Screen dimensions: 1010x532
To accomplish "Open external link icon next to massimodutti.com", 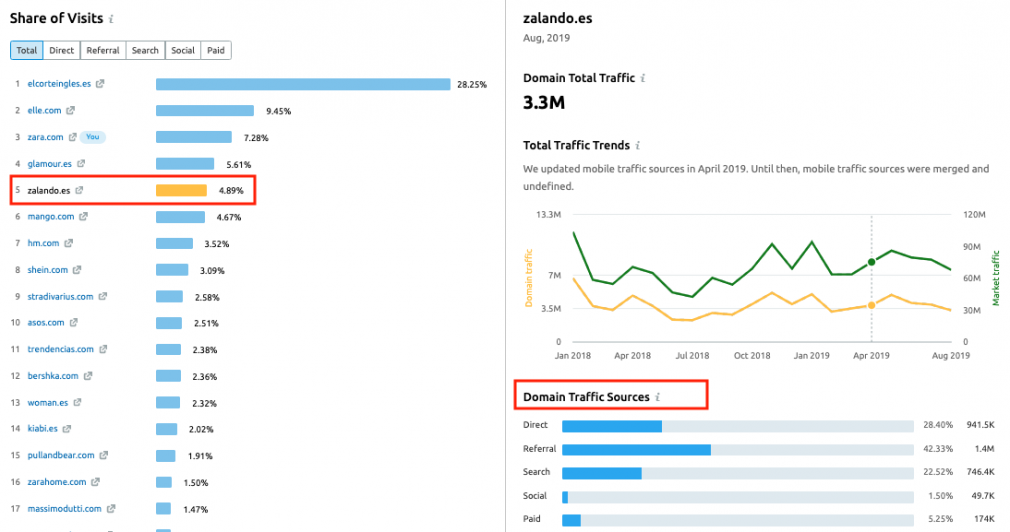I will coord(111,509).
